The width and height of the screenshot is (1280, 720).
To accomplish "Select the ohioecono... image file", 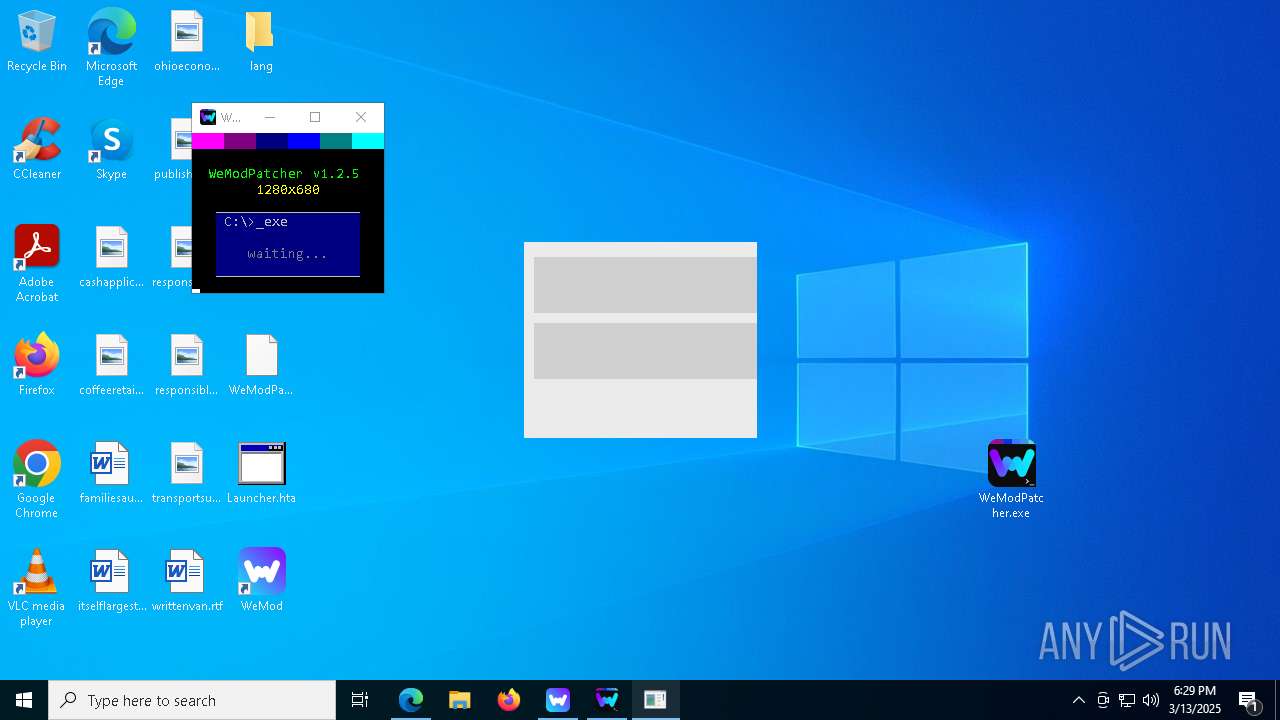I will (x=187, y=42).
